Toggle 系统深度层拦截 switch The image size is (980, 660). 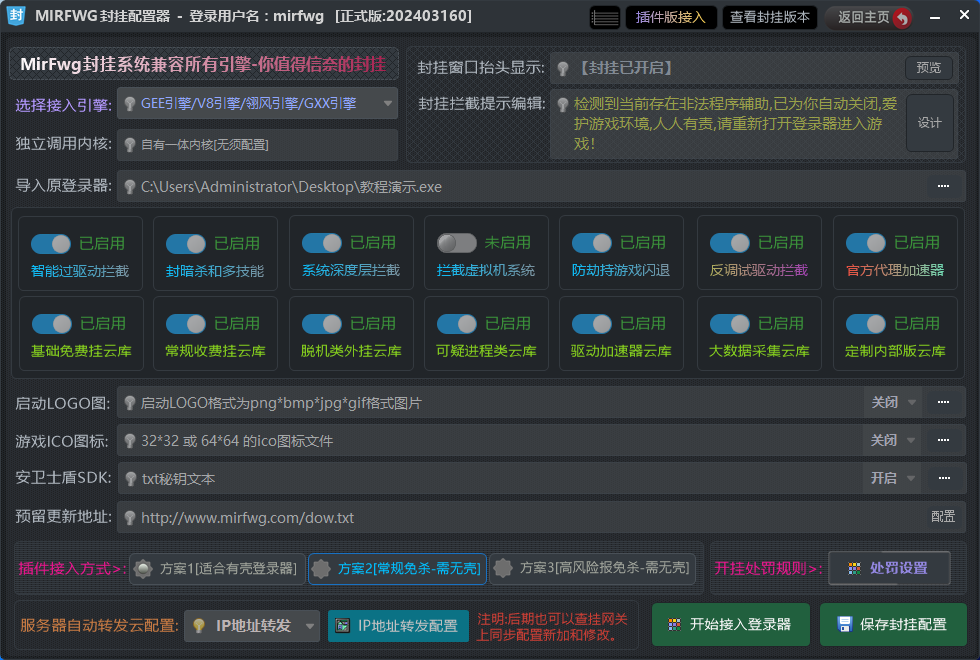[322, 243]
